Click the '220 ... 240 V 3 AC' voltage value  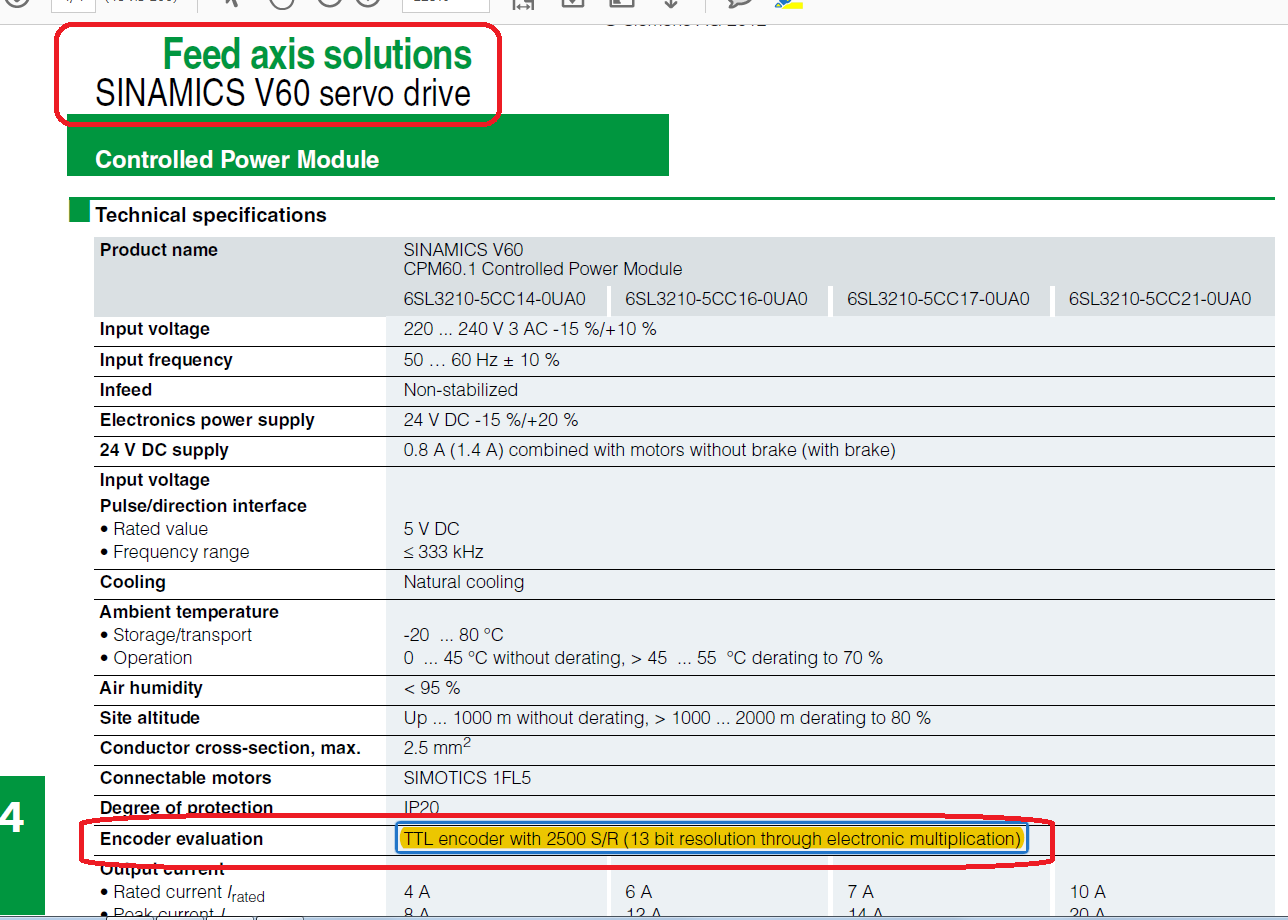pos(530,329)
